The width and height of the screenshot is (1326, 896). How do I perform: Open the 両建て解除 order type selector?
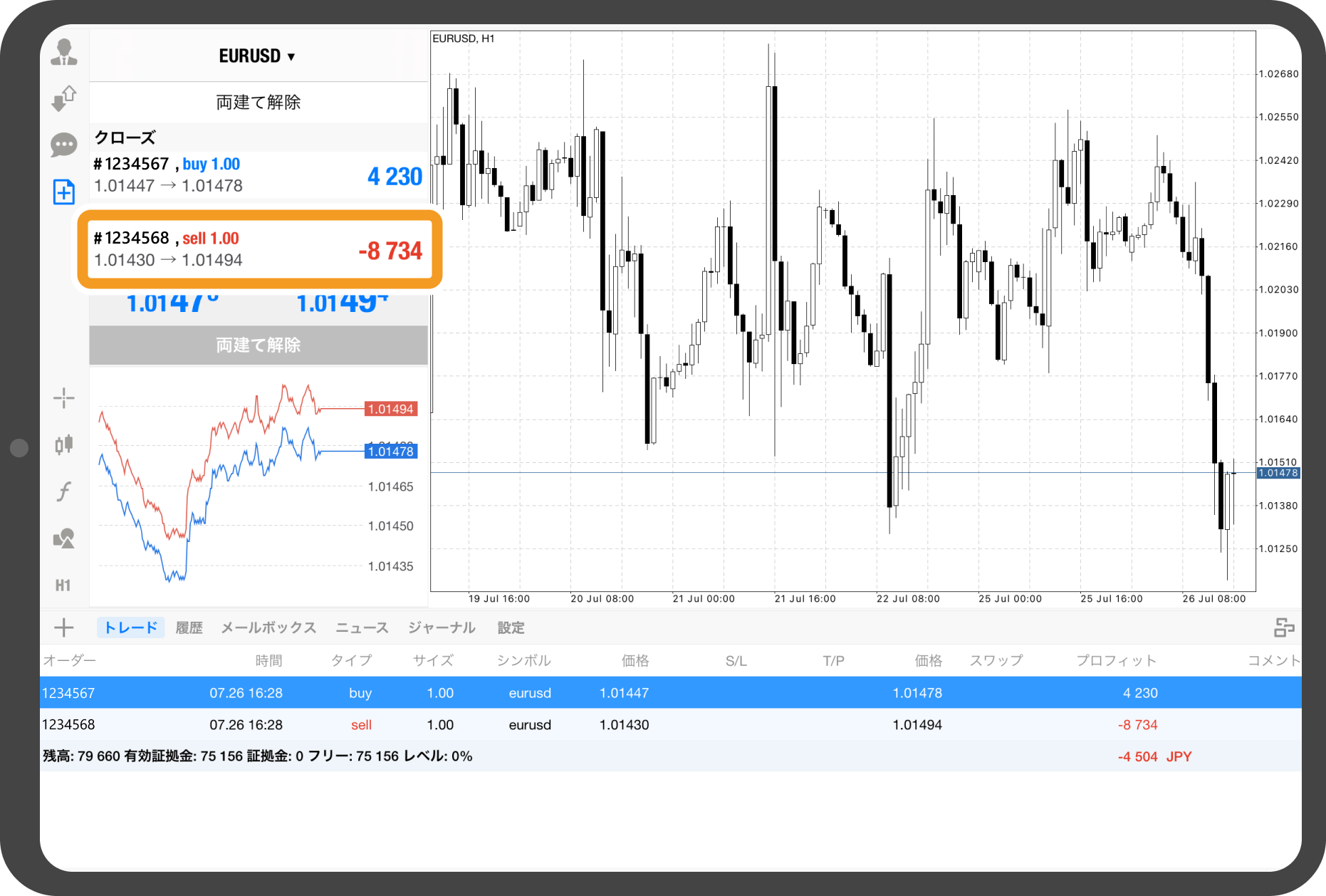(258, 103)
